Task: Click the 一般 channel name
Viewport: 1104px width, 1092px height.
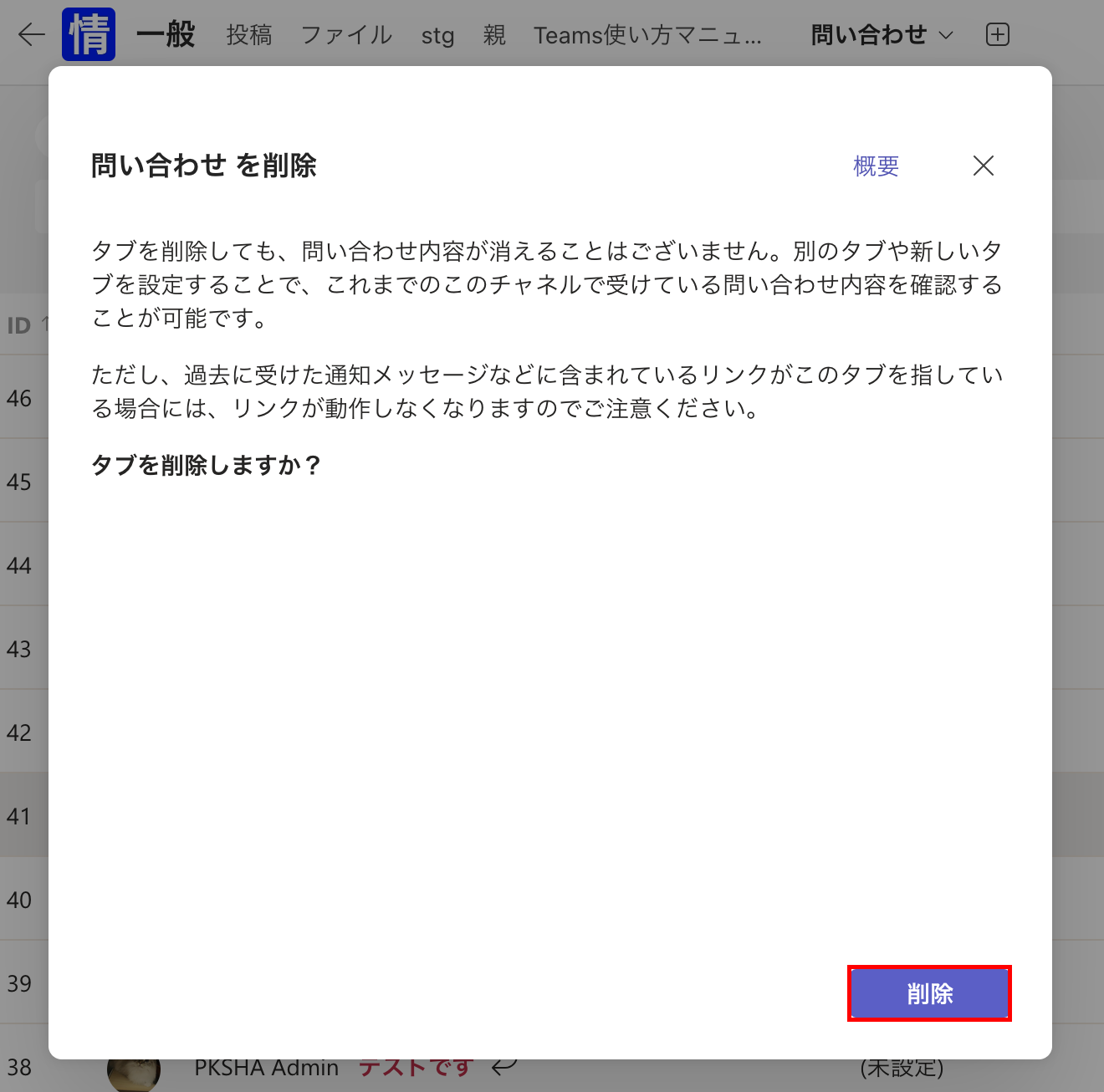Action: [166, 34]
